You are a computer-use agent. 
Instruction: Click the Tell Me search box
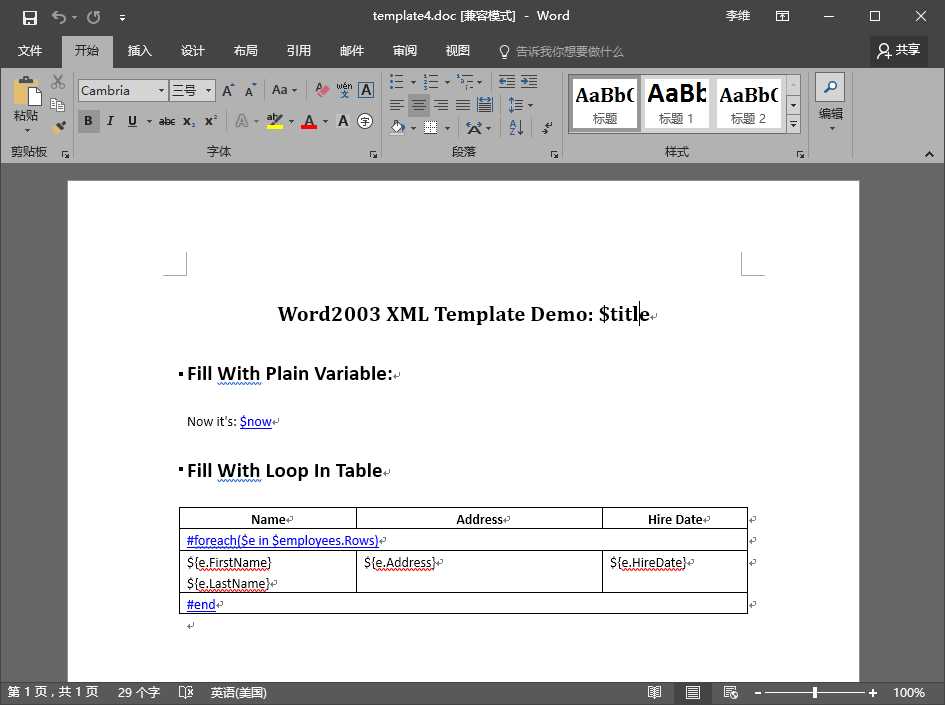pyautogui.click(x=561, y=51)
